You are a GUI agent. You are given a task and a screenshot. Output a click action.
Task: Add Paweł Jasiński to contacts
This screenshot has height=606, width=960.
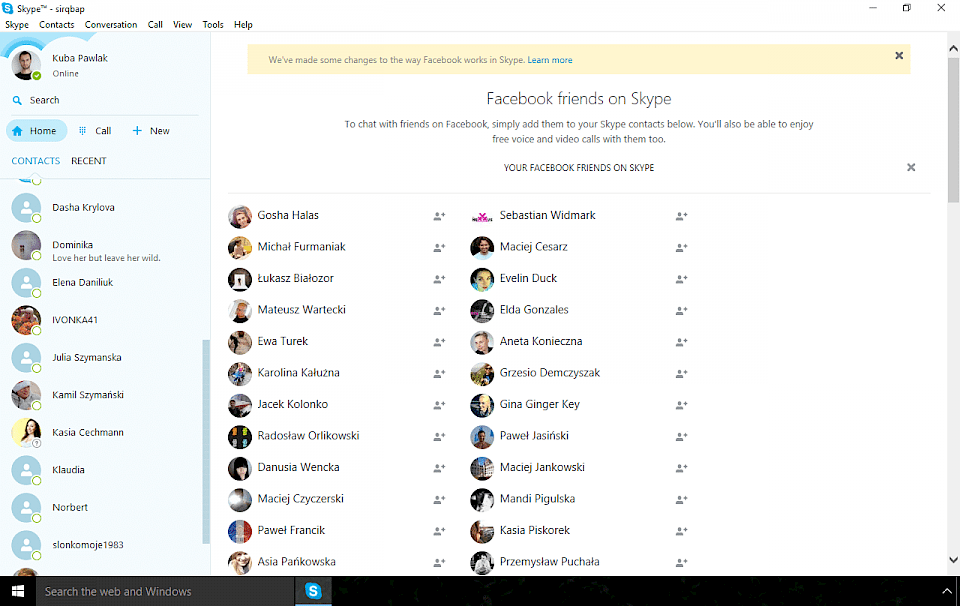[681, 436]
